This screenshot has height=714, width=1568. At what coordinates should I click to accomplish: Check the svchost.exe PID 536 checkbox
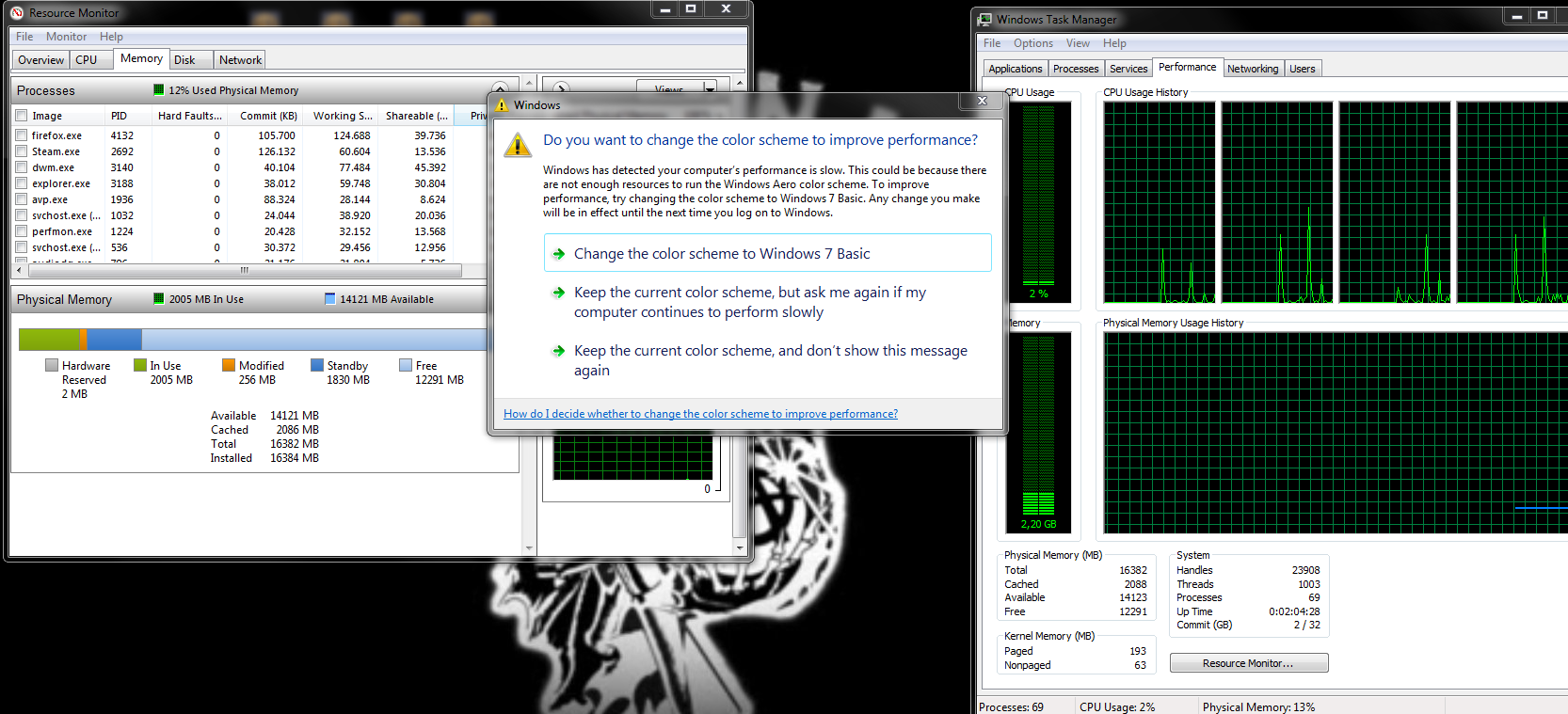(22, 247)
